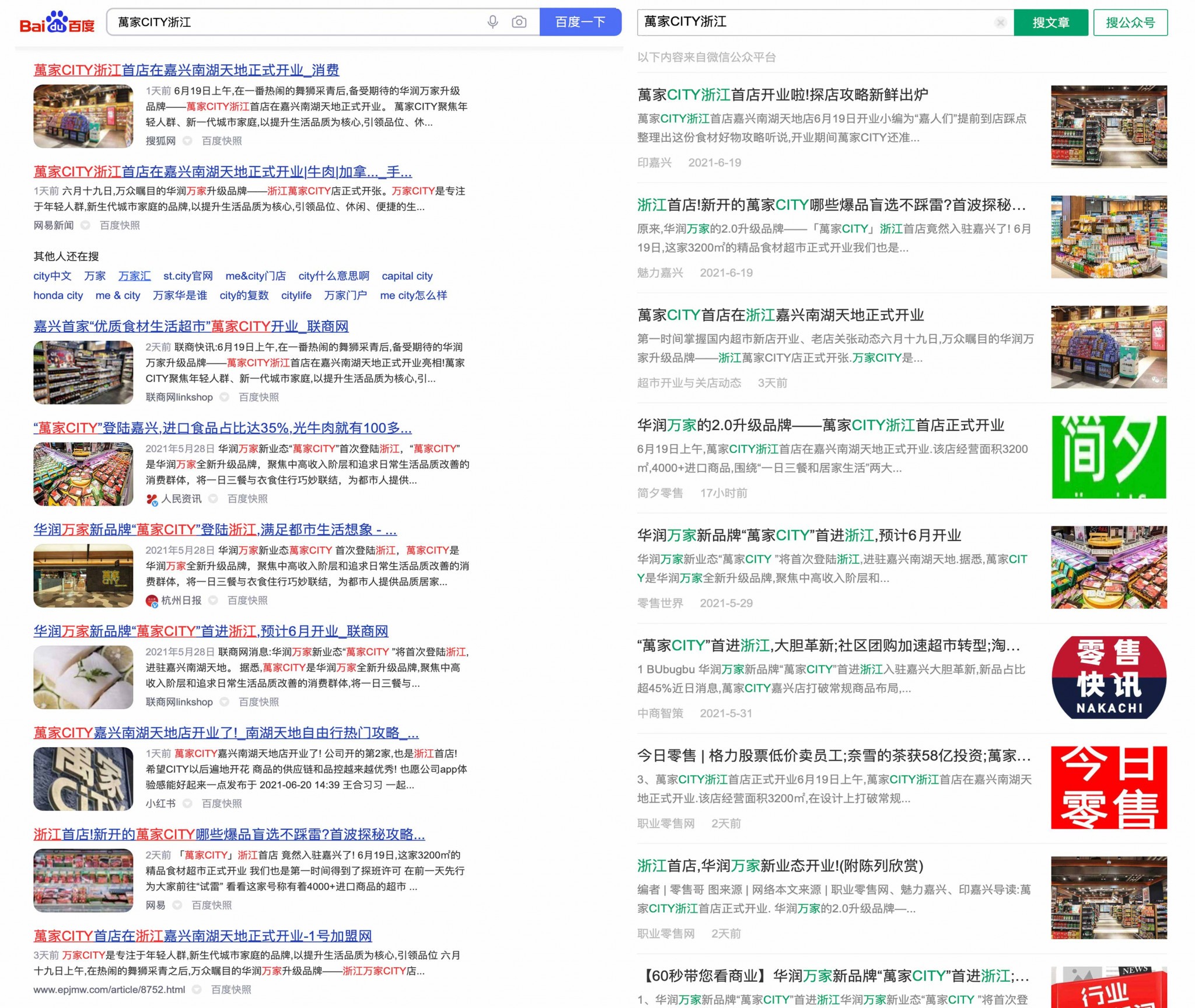1195x1008 pixels.
Task: Open result 满足都市生活想象
Action: (x=215, y=529)
